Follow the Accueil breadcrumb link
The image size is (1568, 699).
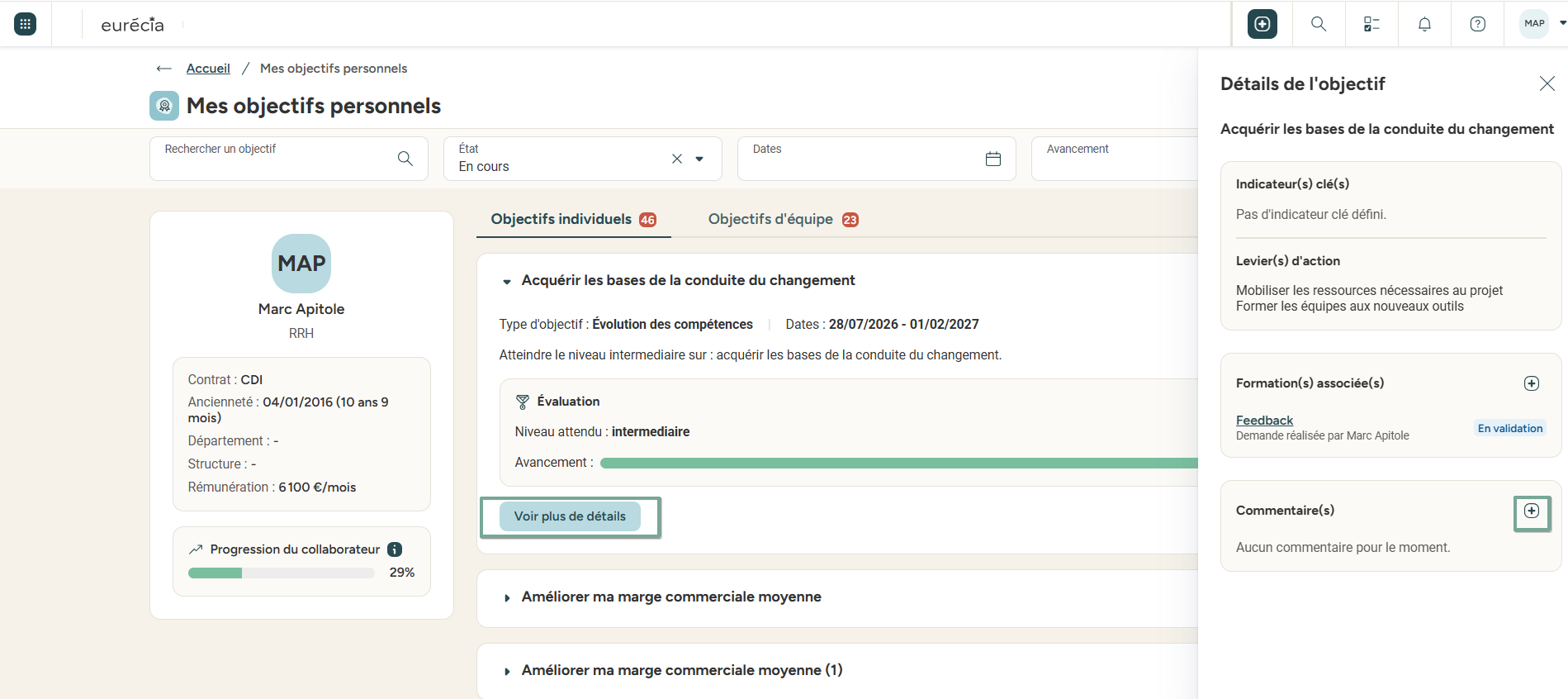coord(208,69)
